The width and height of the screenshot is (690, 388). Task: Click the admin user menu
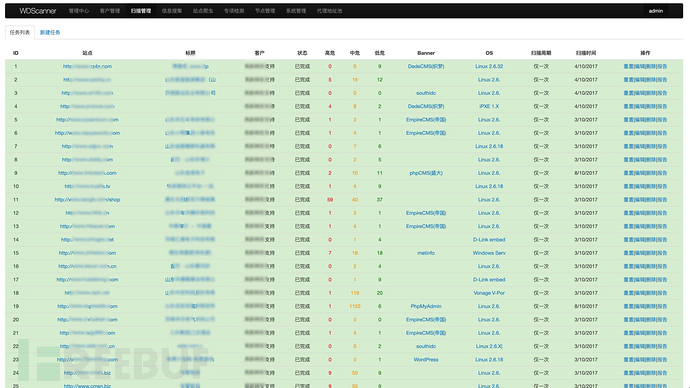pyautogui.click(x=656, y=11)
